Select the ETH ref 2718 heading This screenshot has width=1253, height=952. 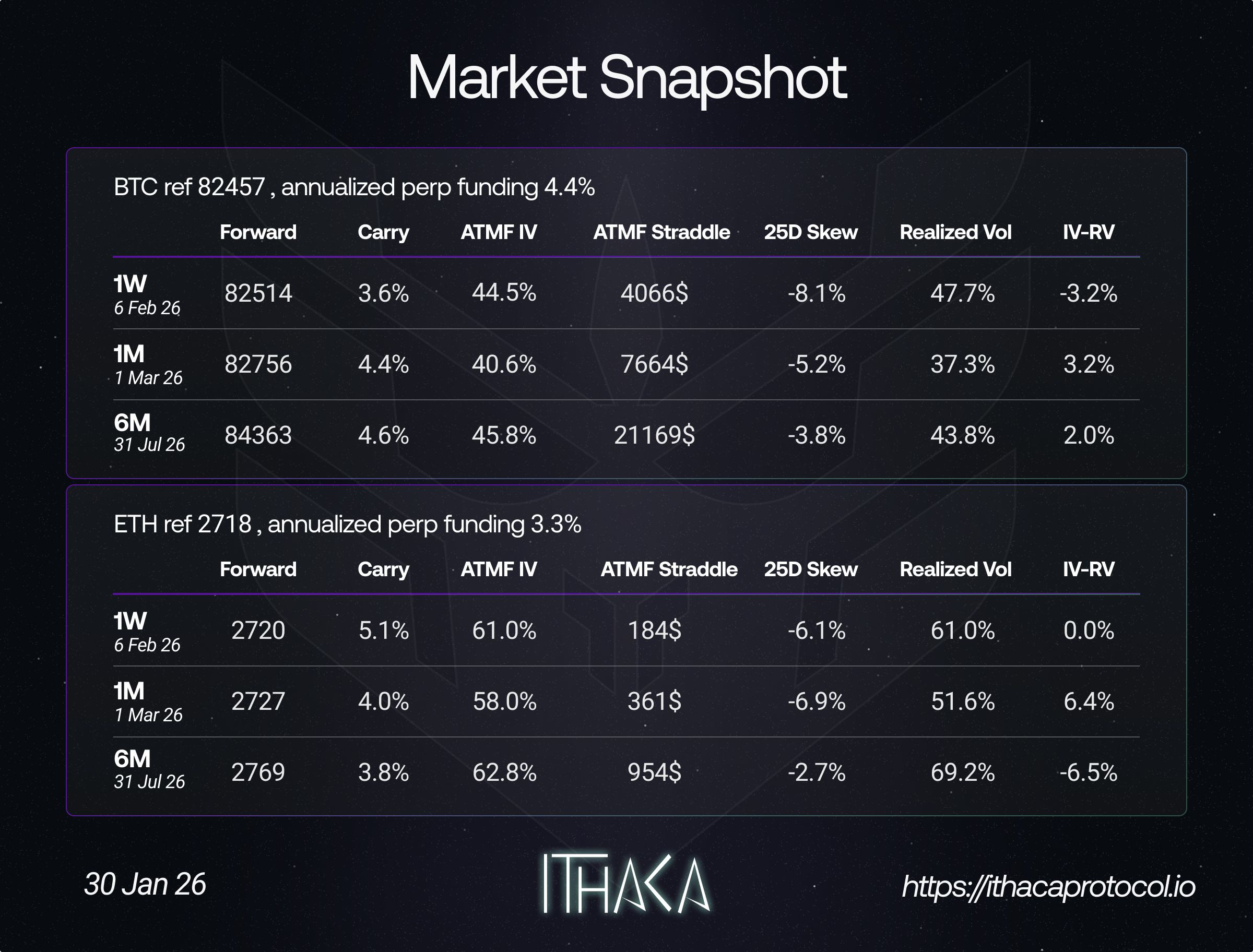pyautogui.click(x=347, y=524)
